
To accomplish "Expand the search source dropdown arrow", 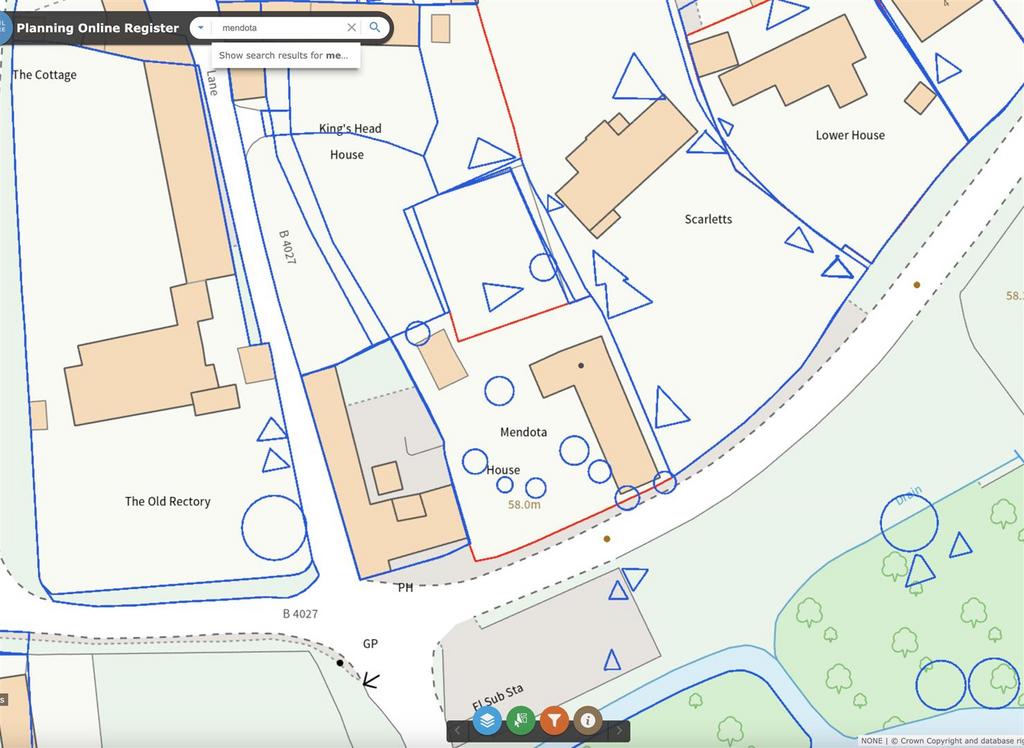I will 200,27.
